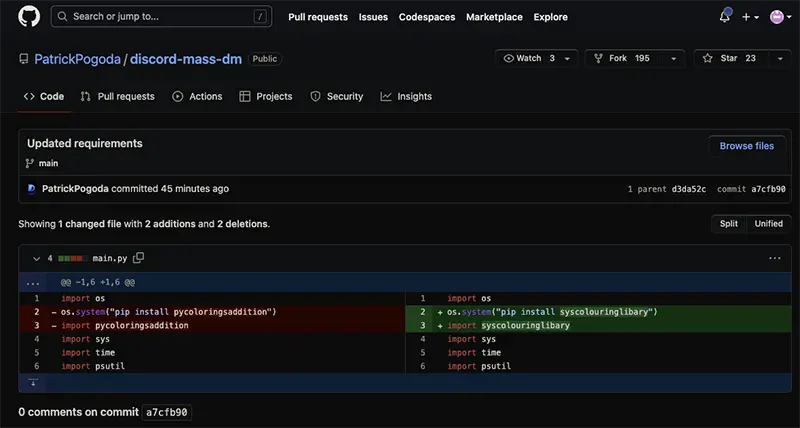800x428 pixels.
Task: Click the Watch button
Action: 528,58
